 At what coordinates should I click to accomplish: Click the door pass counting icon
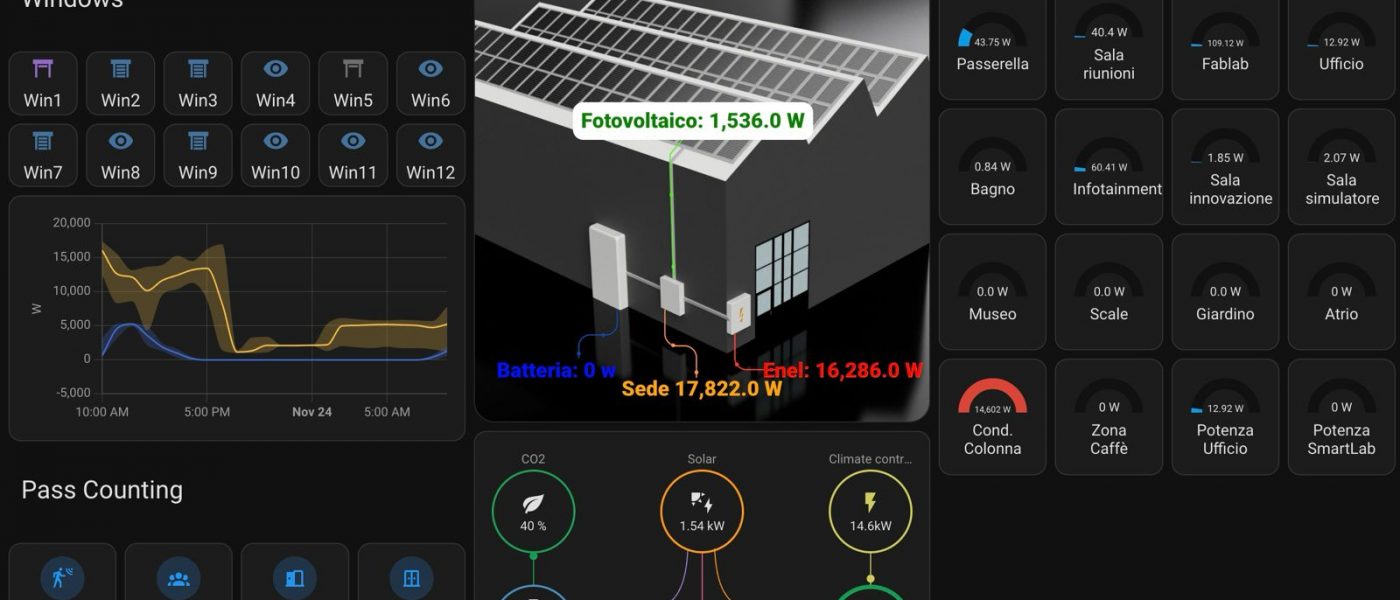[295, 578]
